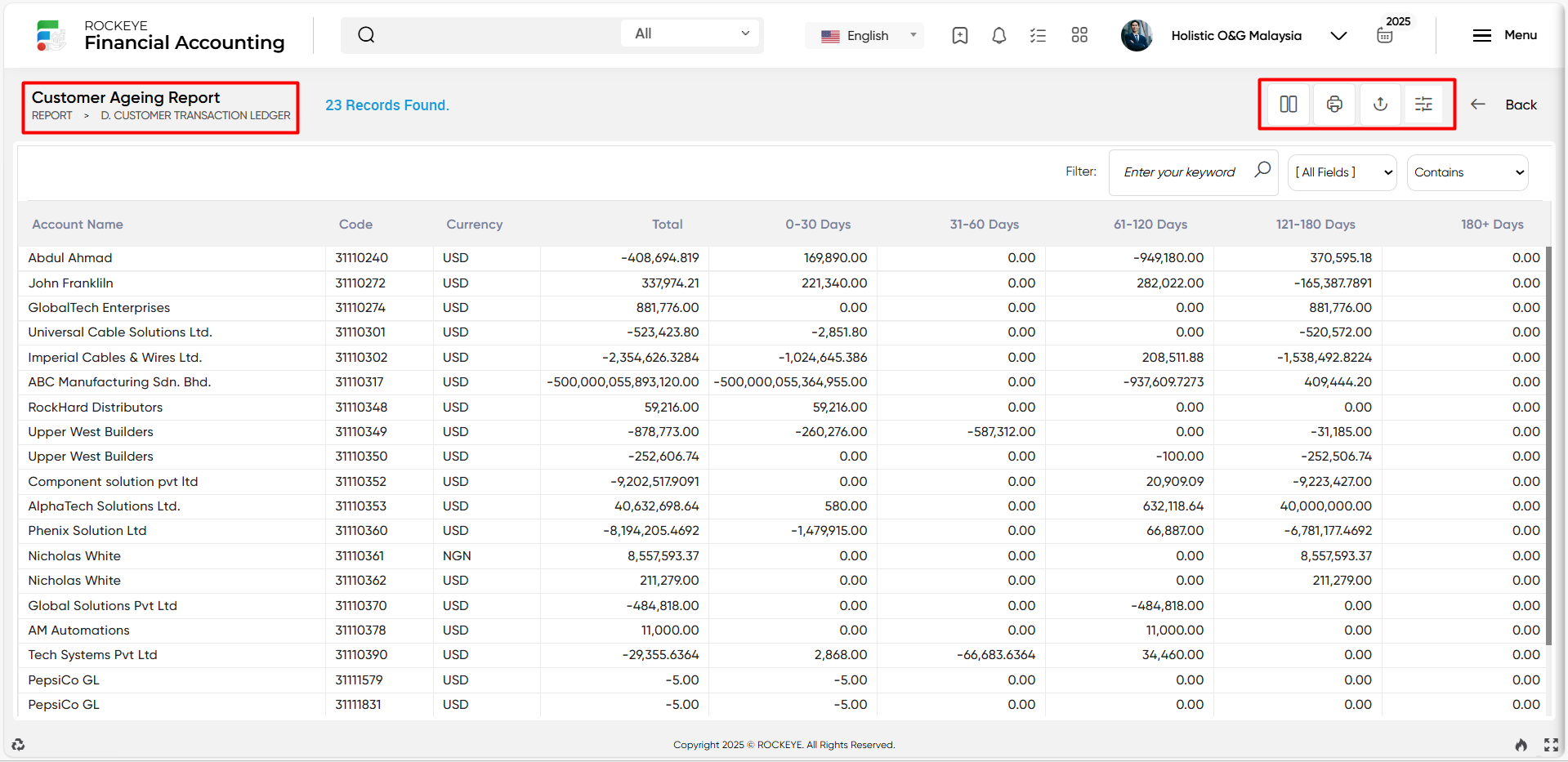This screenshot has height=762, width=1568.
Task: Open the bookmark icon in header
Action: (960, 35)
